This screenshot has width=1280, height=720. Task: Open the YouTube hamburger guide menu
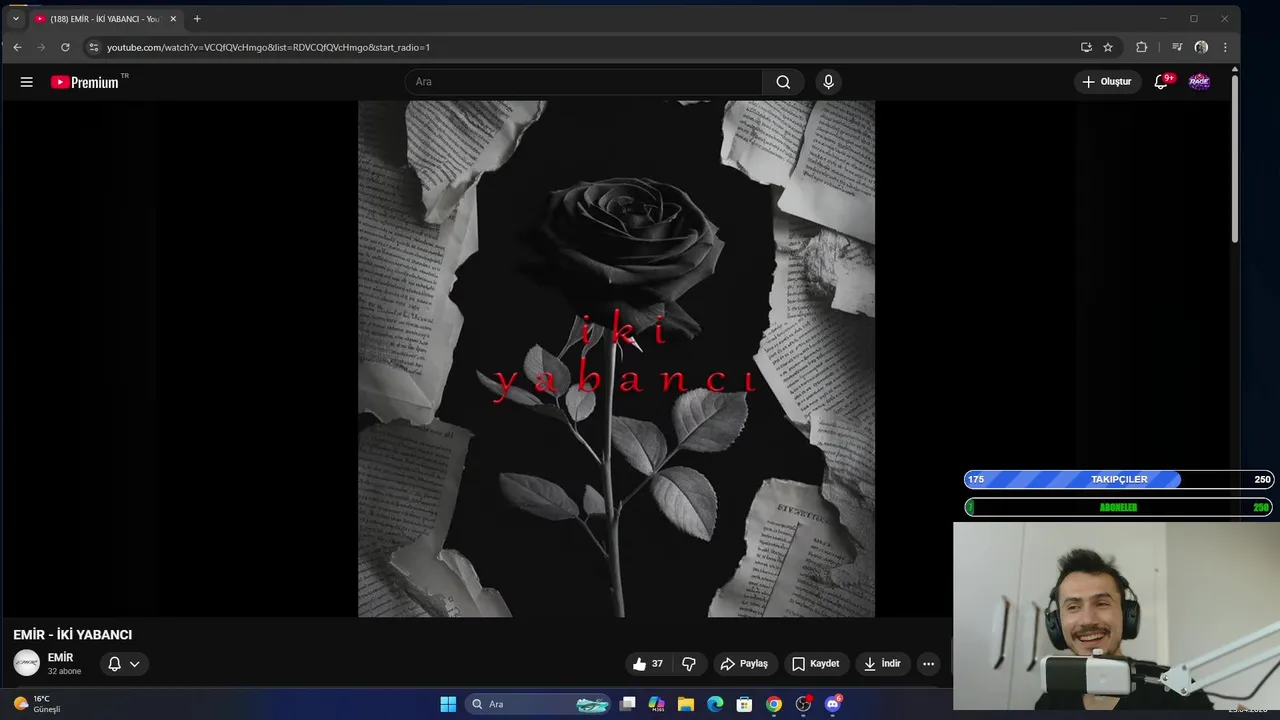[27, 82]
